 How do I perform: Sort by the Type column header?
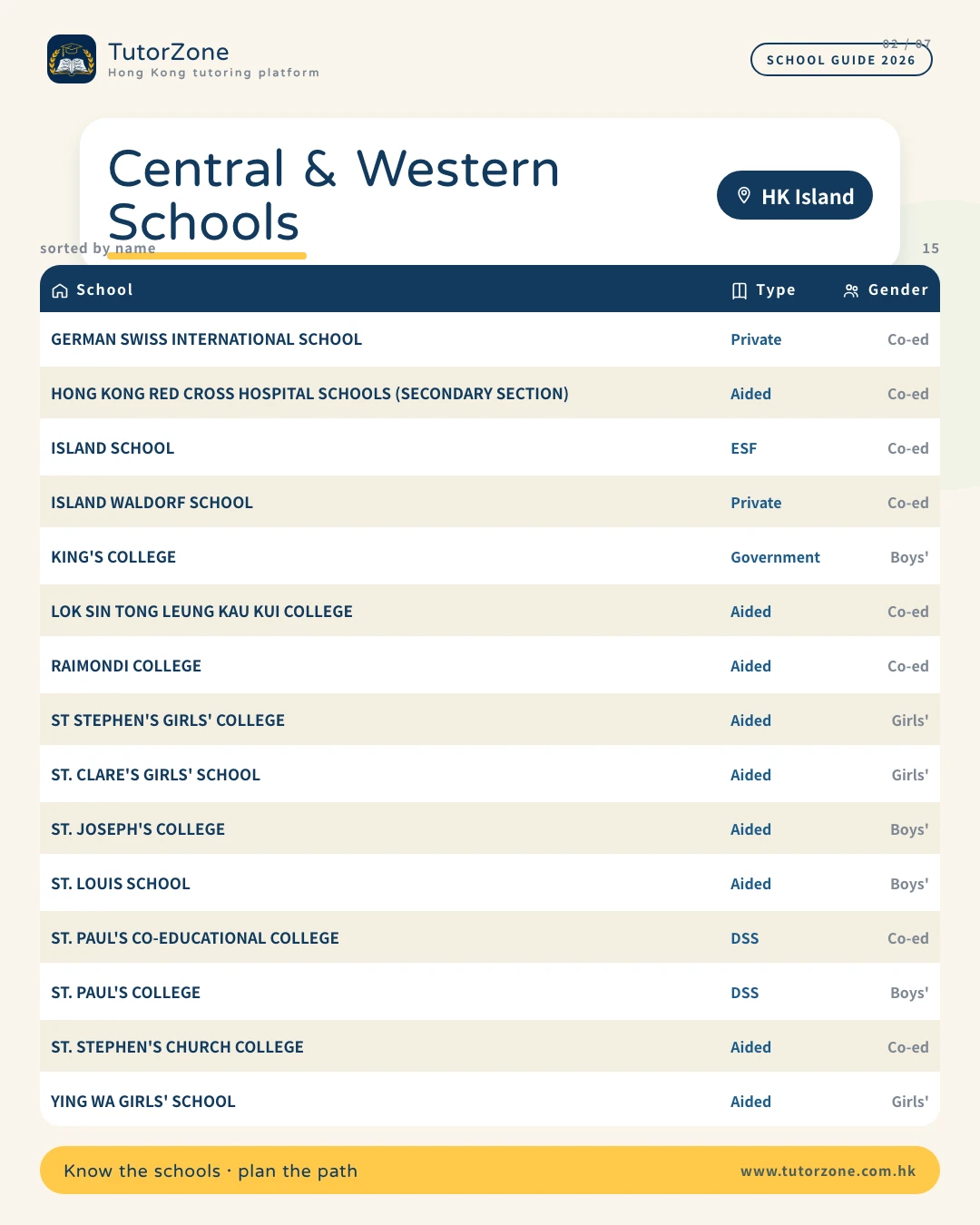tap(775, 290)
